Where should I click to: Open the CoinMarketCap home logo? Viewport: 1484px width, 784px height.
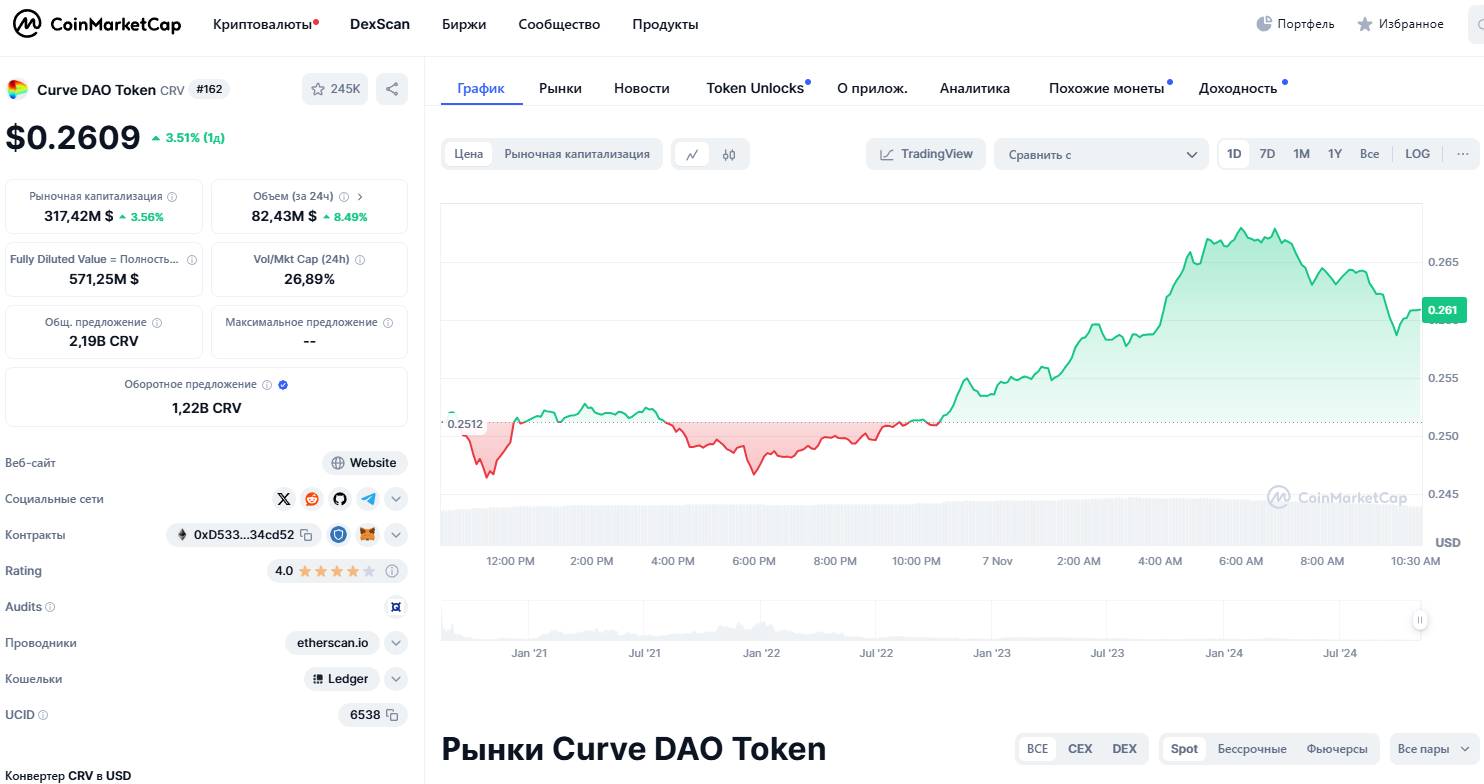click(95, 23)
